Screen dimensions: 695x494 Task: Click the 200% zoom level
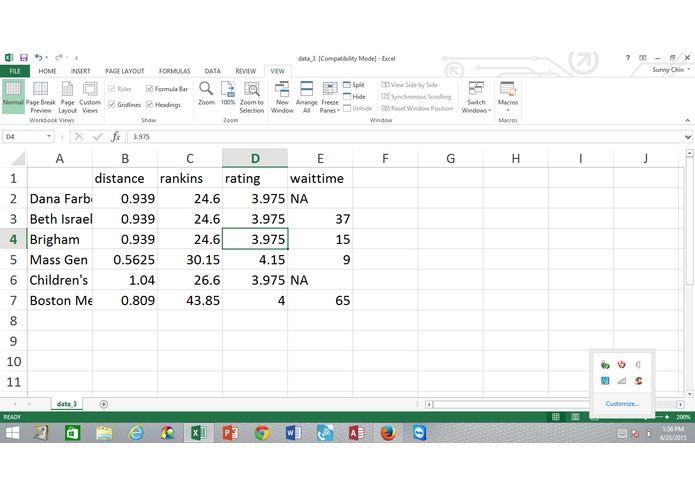(683, 417)
